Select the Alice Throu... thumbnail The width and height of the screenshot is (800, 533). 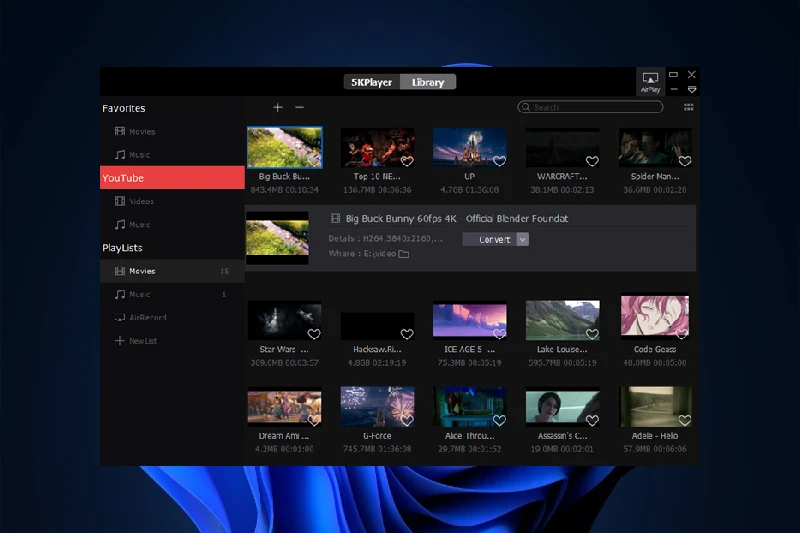tap(470, 407)
